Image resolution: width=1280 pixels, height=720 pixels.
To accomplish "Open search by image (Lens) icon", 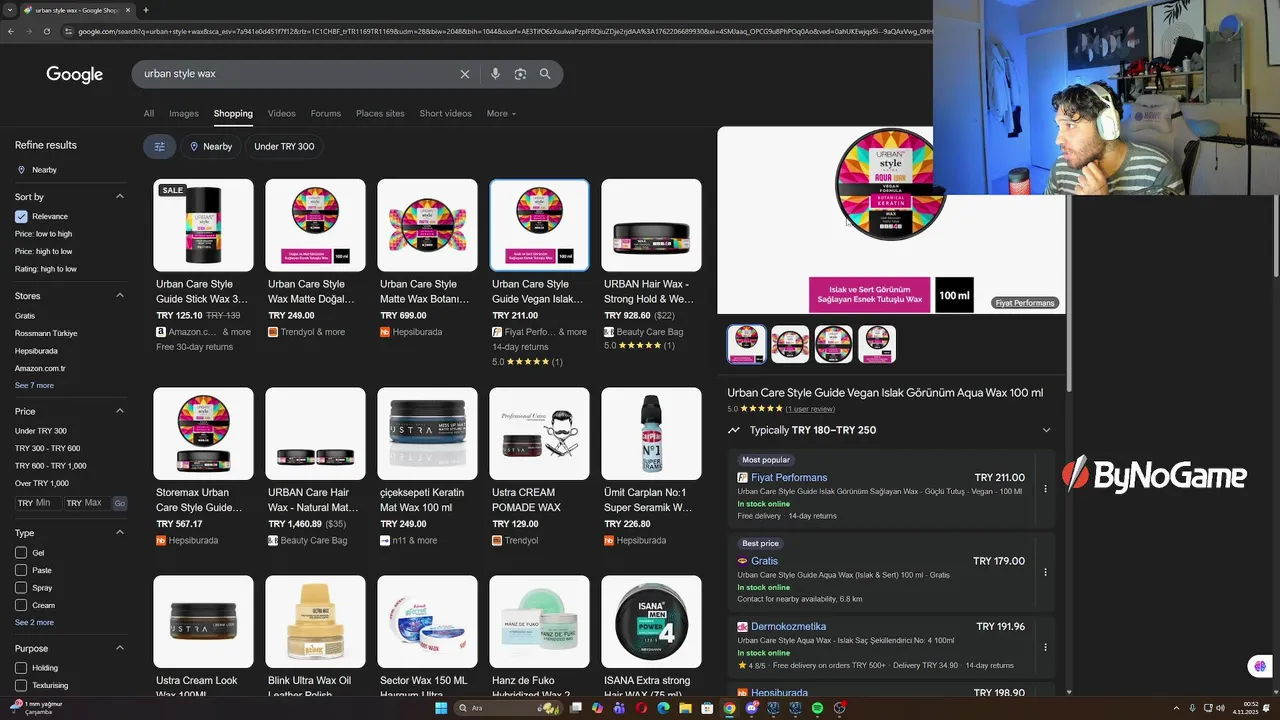I will [520, 74].
